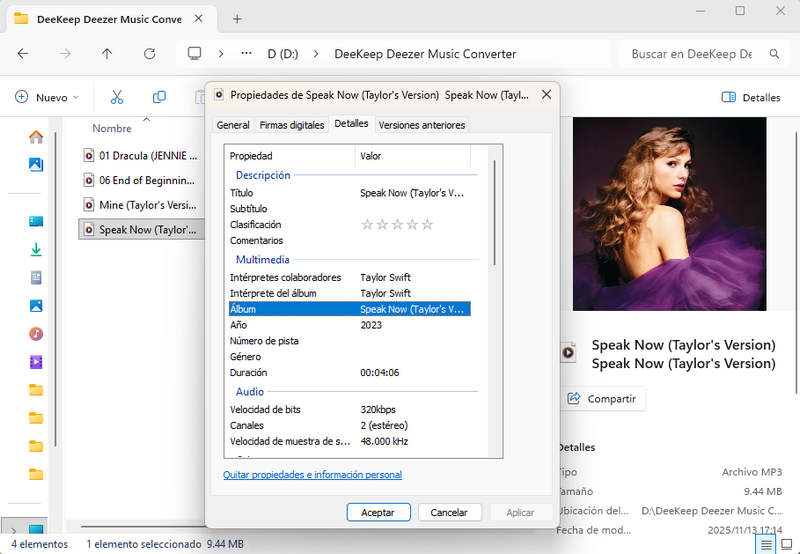800x554 pixels.
Task: Click the Back arrow in Explorer
Action: (x=22, y=54)
